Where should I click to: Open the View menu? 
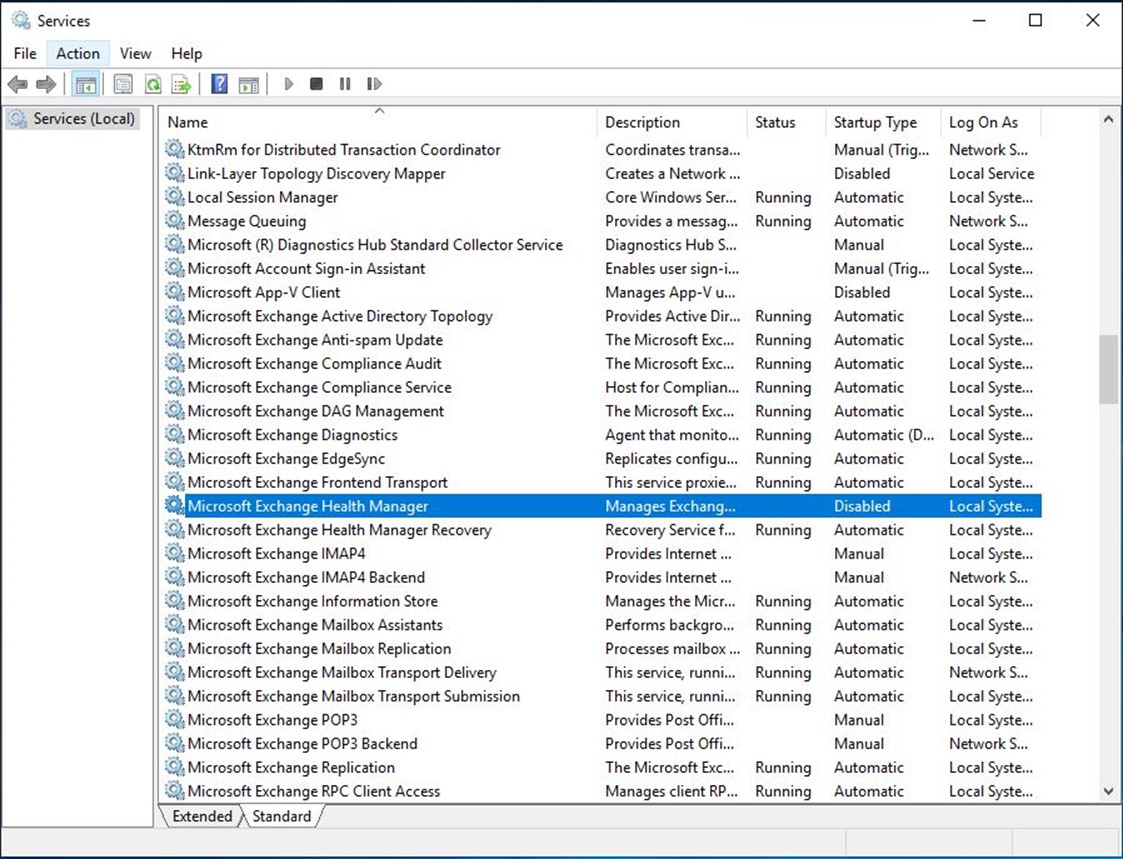tap(135, 54)
